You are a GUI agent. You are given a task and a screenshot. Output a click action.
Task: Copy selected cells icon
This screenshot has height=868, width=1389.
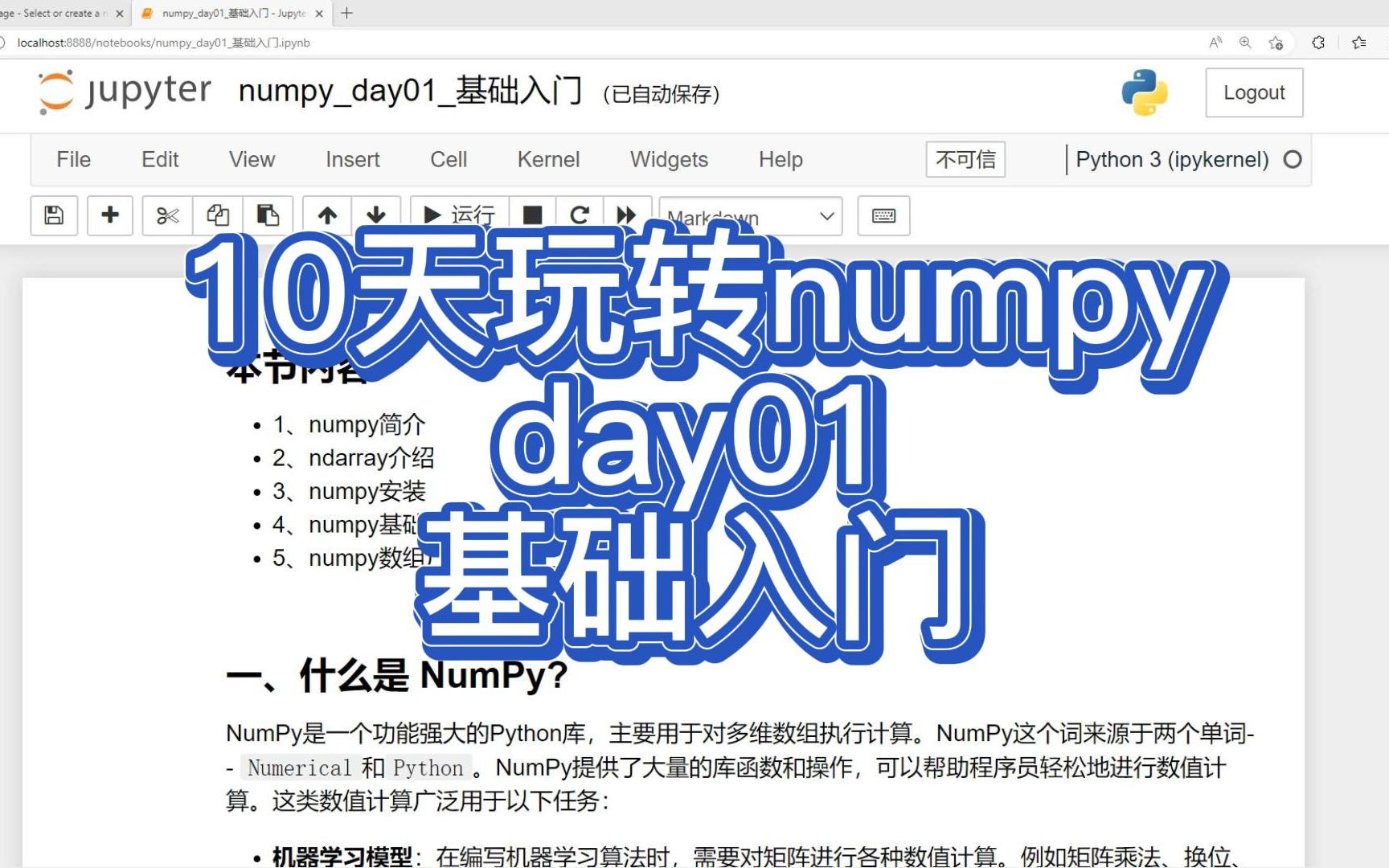(x=218, y=215)
